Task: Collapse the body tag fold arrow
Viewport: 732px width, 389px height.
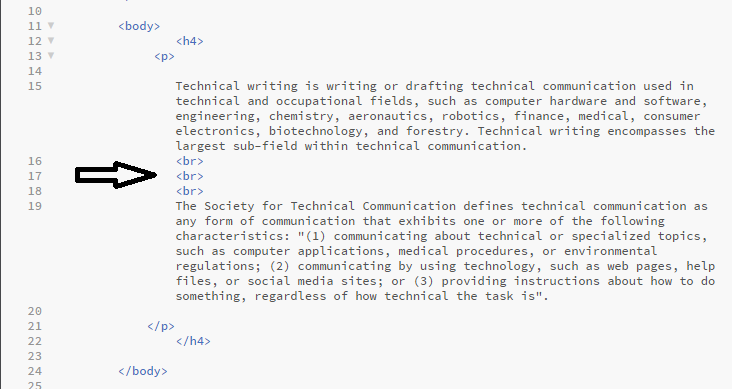Action: pos(51,25)
